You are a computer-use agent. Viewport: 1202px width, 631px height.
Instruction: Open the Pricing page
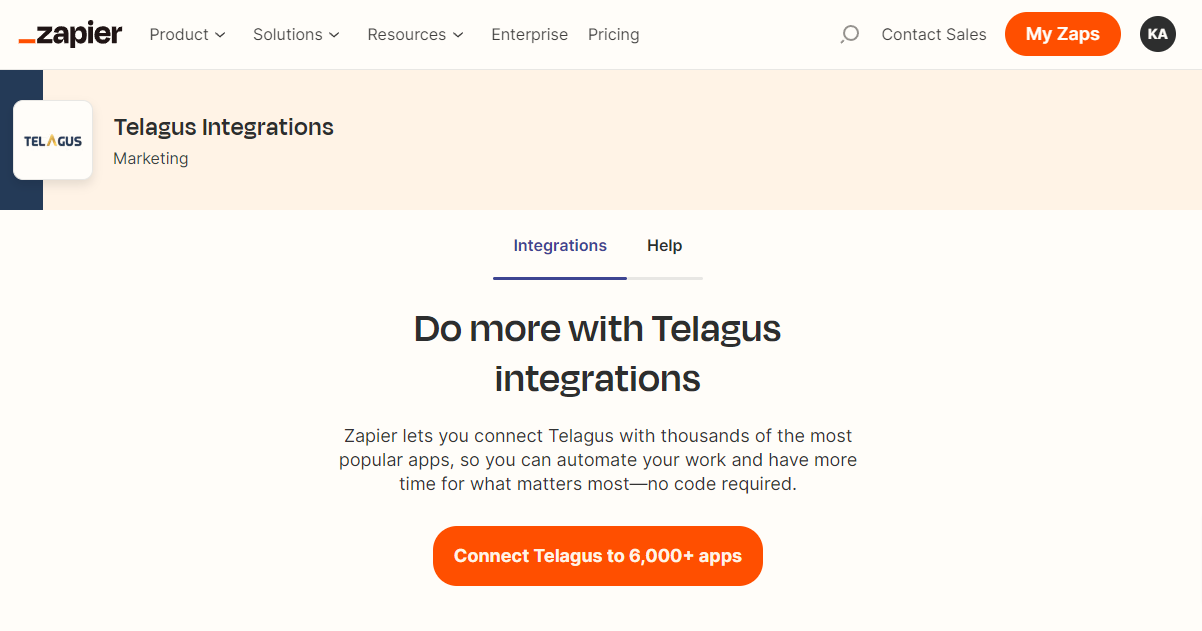(x=613, y=34)
